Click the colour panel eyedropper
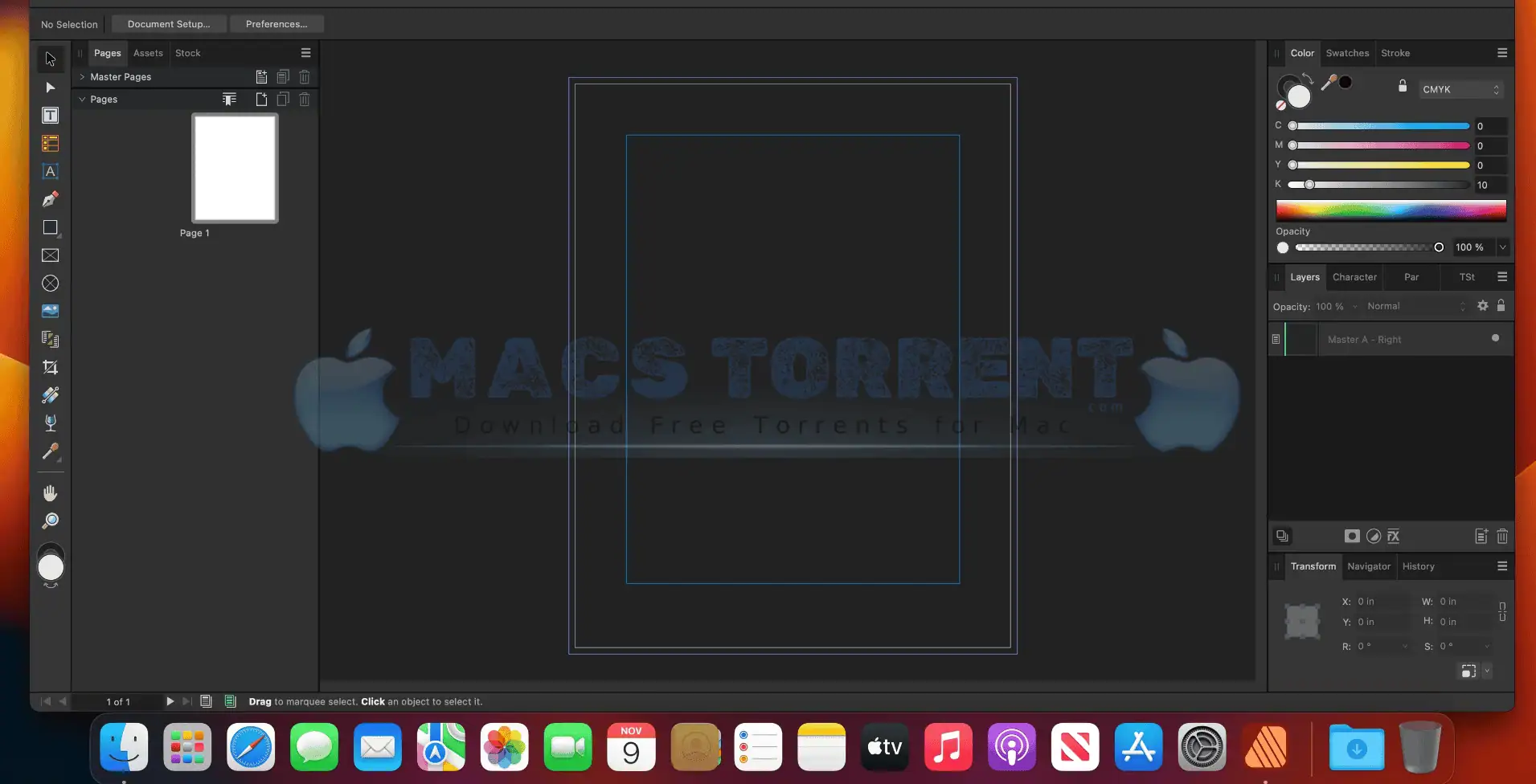Image resolution: width=1536 pixels, height=784 pixels. [1329, 83]
